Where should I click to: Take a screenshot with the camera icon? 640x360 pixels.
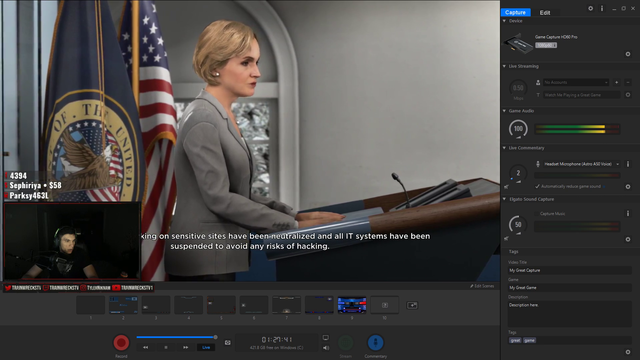(228, 342)
